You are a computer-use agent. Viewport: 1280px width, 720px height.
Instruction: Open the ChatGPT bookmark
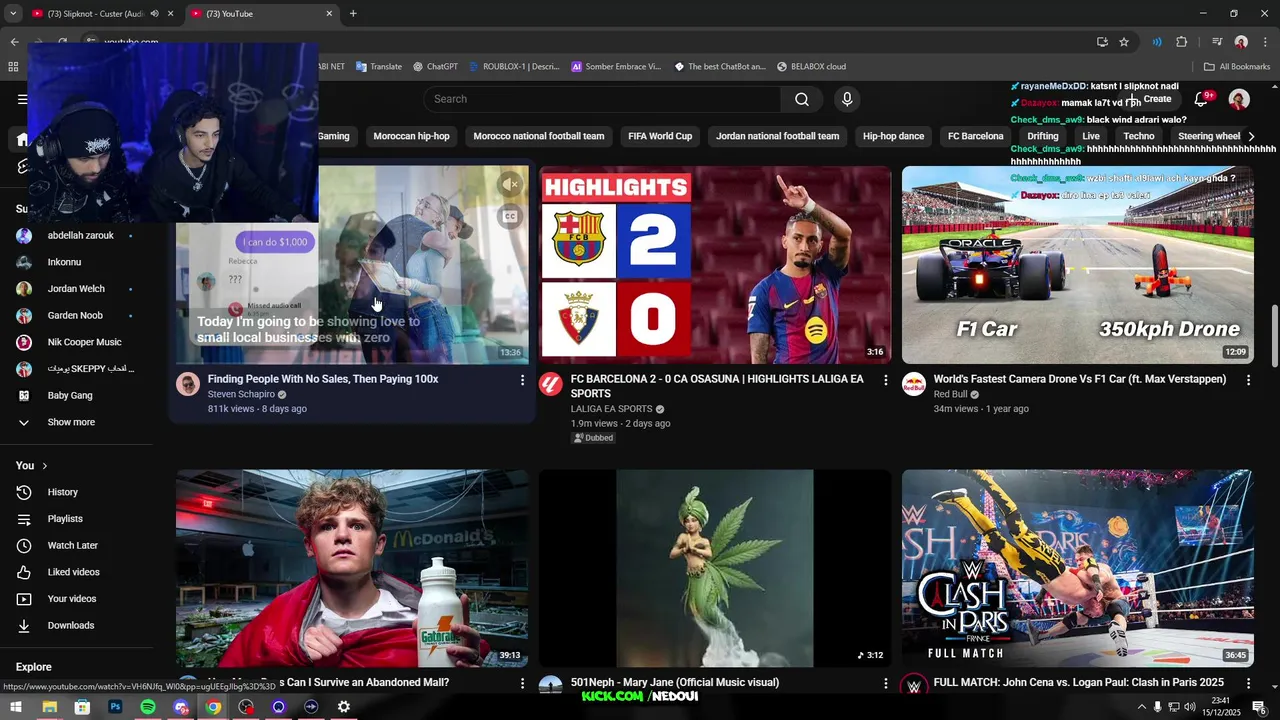[x=435, y=67]
